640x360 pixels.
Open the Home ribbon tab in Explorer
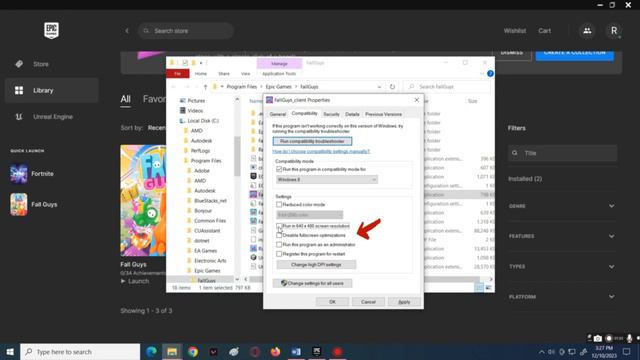(201, 73)
